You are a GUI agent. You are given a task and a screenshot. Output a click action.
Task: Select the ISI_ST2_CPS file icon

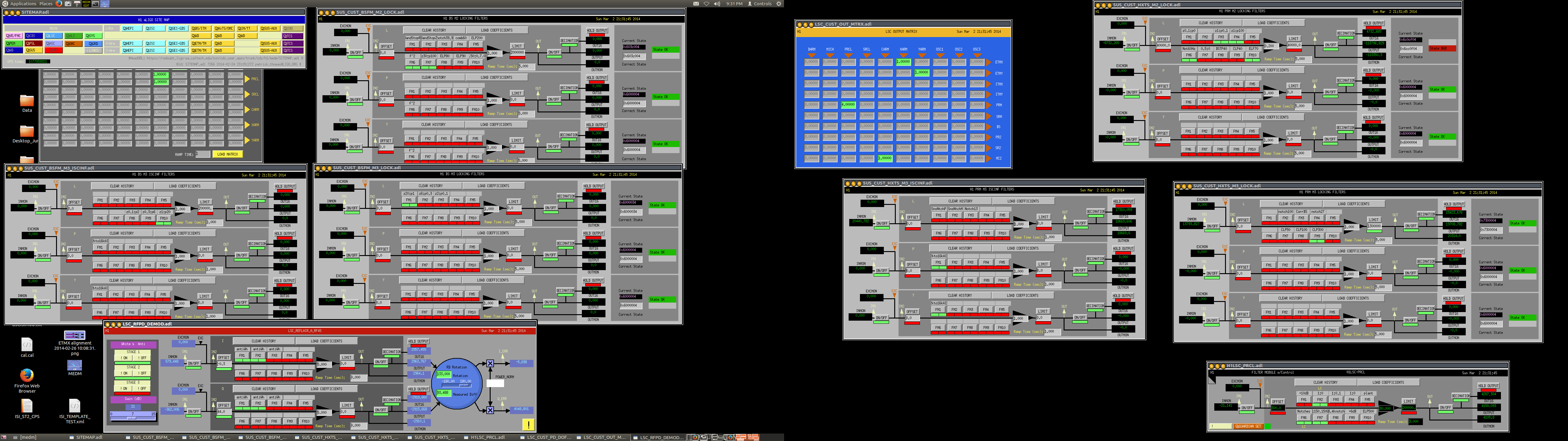pos(27,406)
